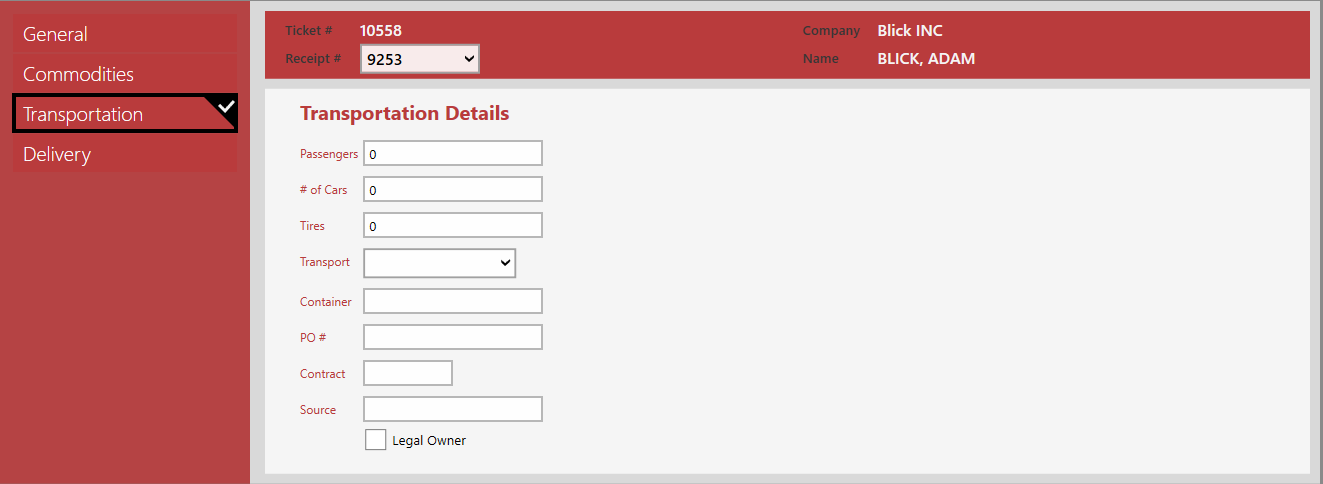Click the Transportation Details heading
Image resolution: width=1323 pixels, height=484 pixels.
[405, 113]
